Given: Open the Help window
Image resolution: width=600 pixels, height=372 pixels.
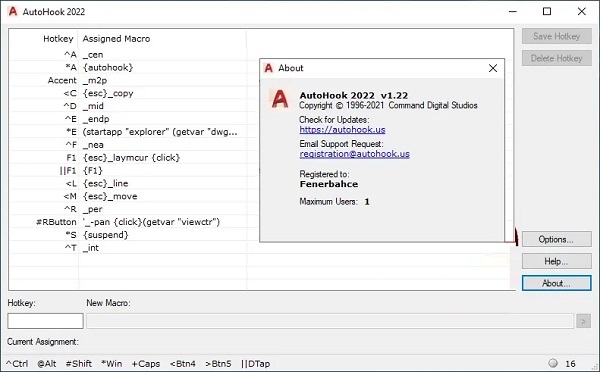Looking at the screenshot, I should tap(556, 261).
